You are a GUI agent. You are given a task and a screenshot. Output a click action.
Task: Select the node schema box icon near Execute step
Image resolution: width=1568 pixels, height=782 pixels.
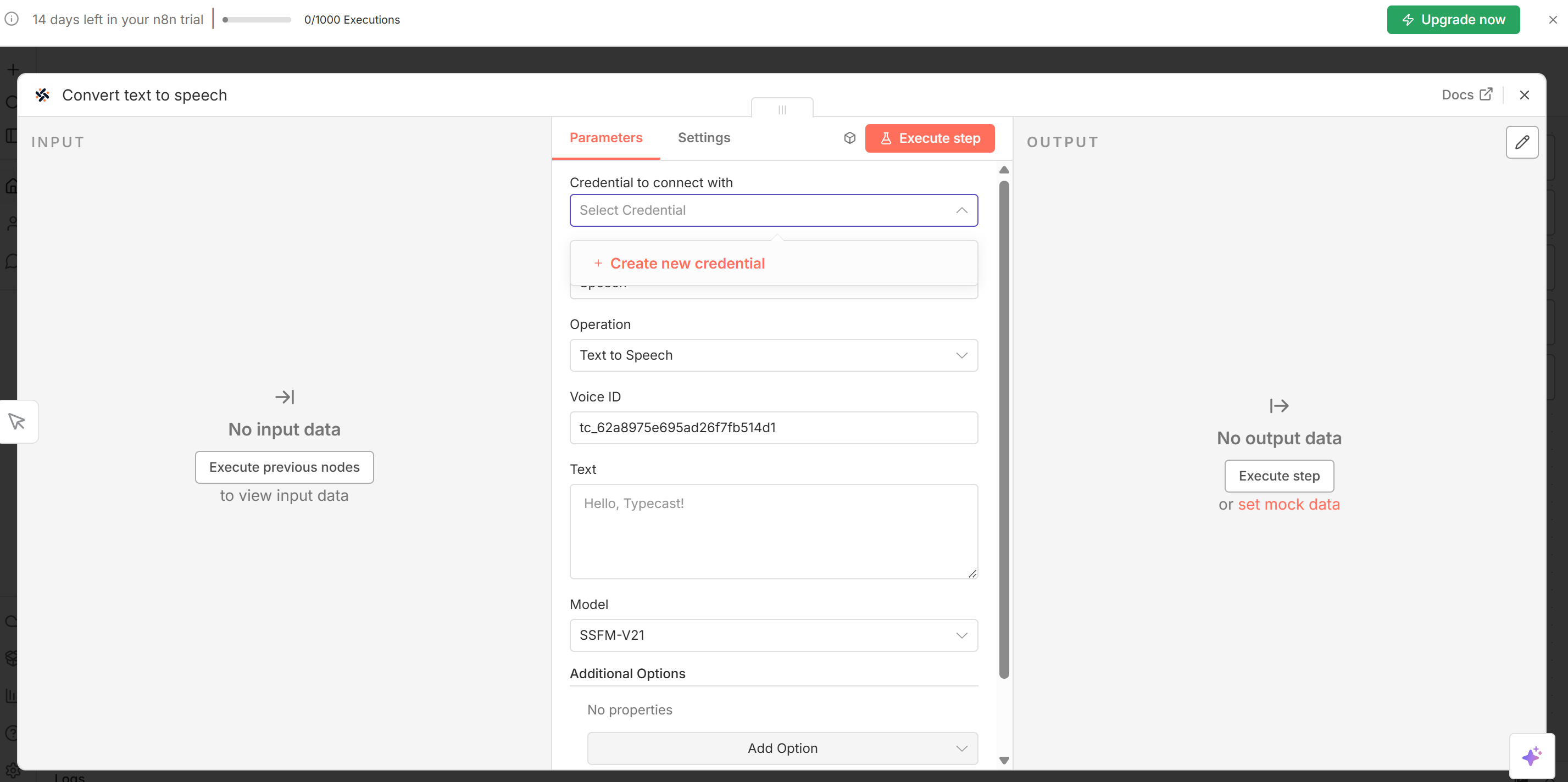coord(849,137)
